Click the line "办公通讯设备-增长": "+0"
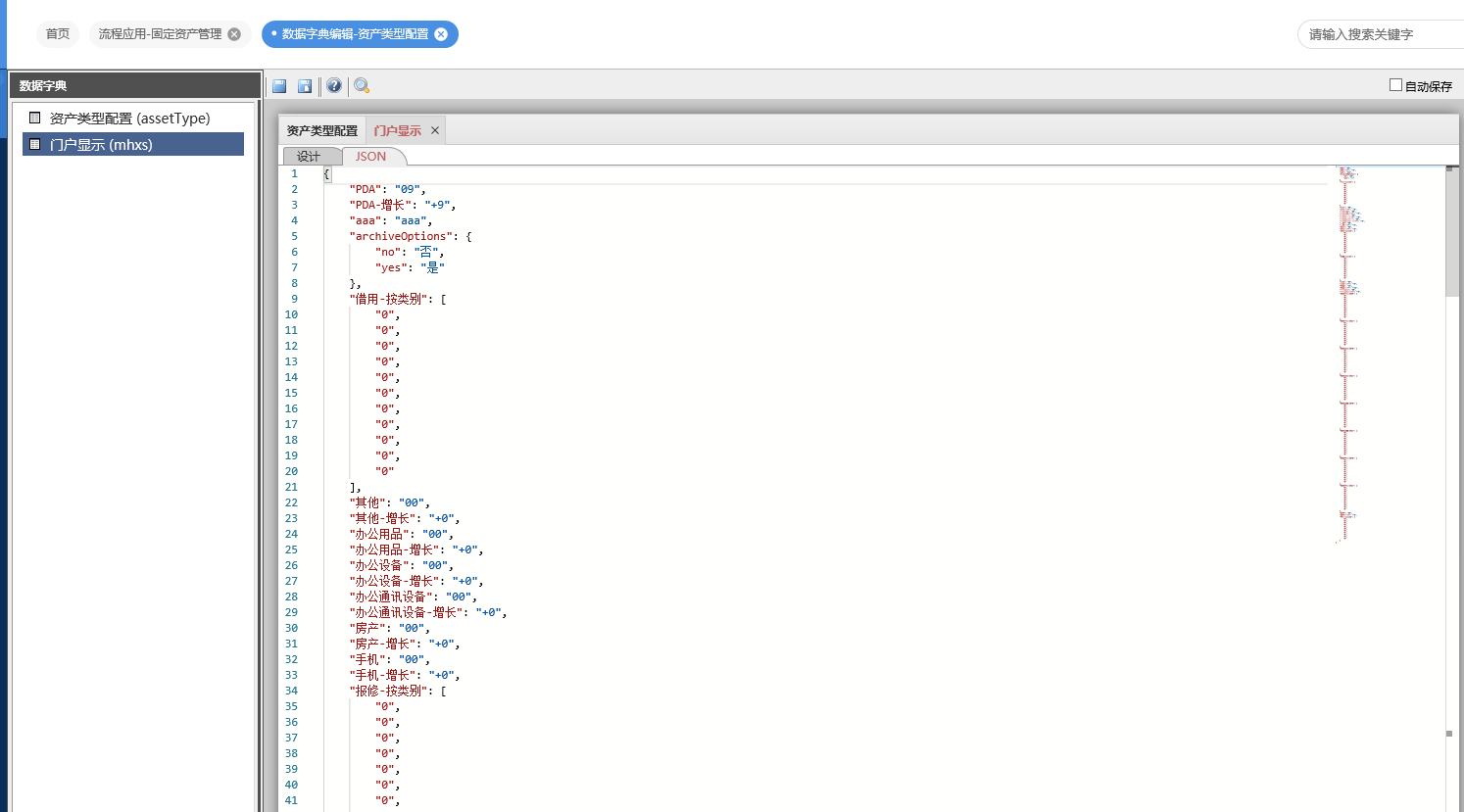 pyautogui.click(x=428, y=612)
